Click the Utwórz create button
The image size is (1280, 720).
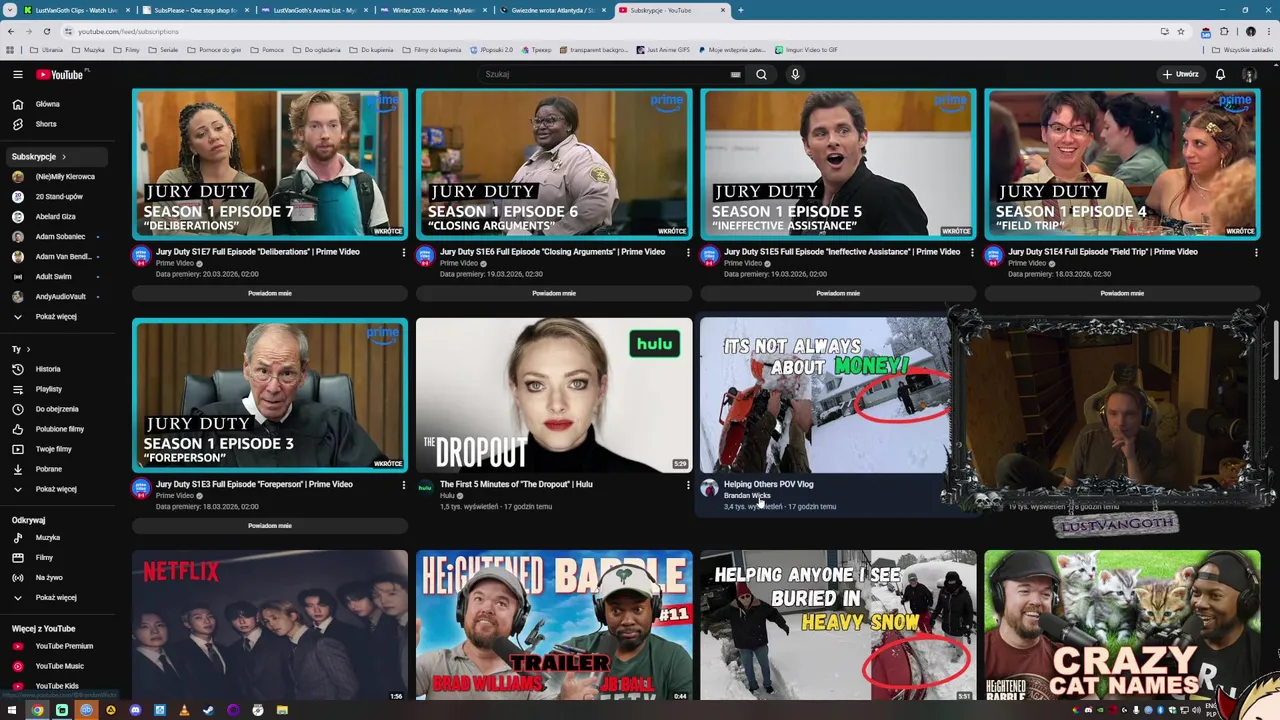click(x=1180, y=74)
